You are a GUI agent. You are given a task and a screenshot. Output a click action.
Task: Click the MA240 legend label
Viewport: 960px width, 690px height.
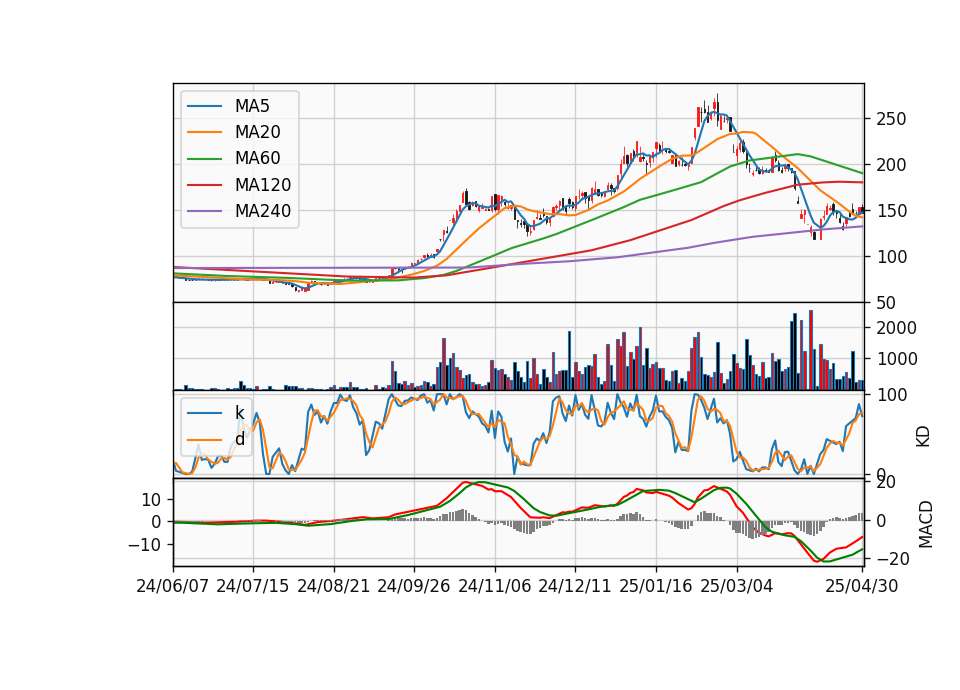tap(263, 211)
